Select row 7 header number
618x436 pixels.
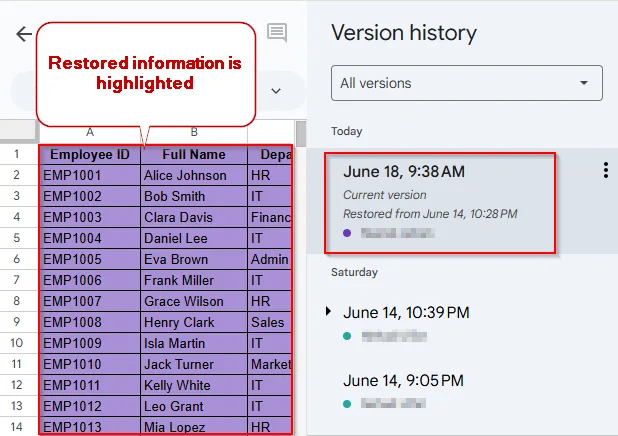17,280
